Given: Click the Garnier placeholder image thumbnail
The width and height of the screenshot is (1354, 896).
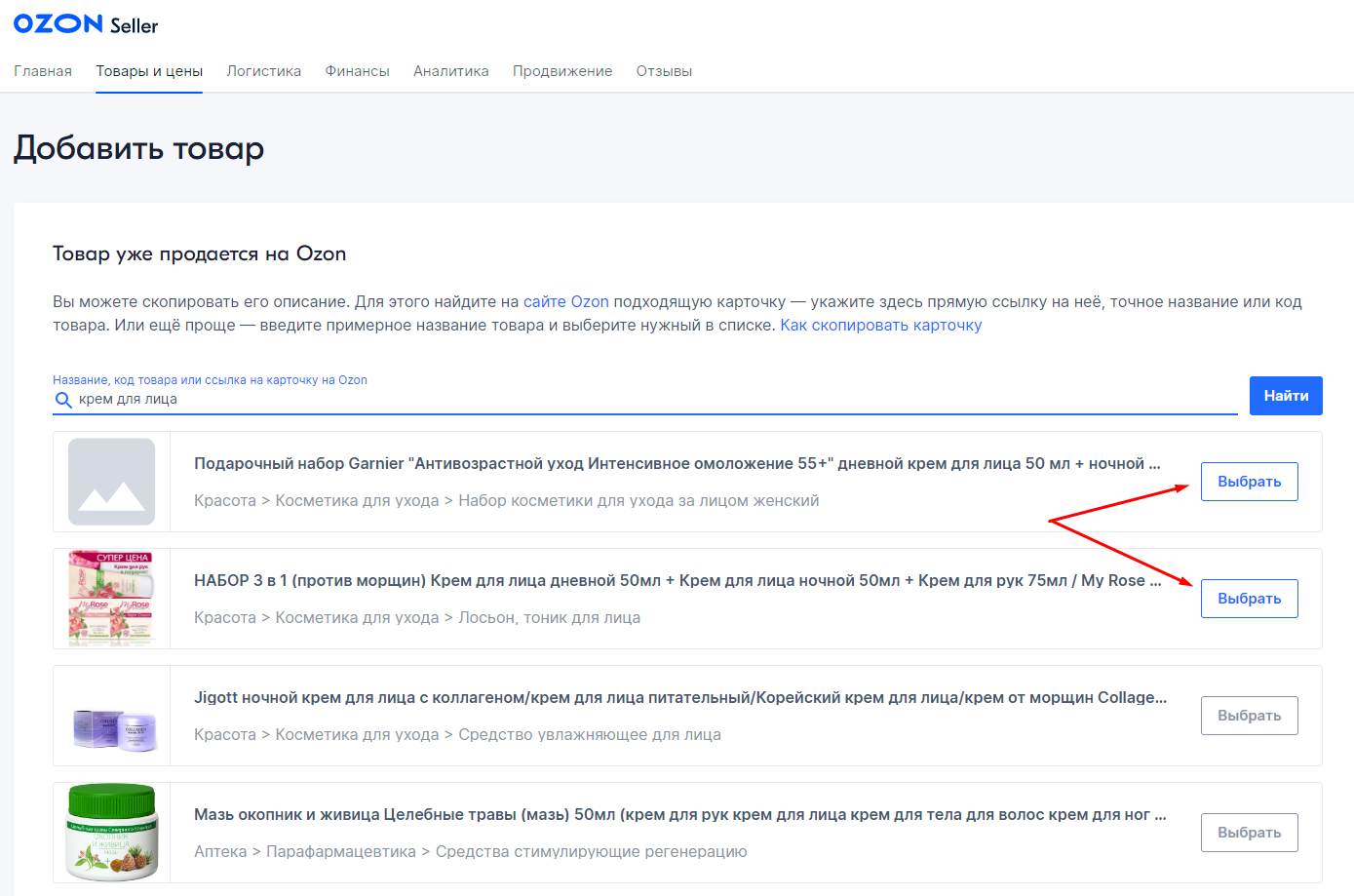Looking at the screenshot, I should point(112,482).
